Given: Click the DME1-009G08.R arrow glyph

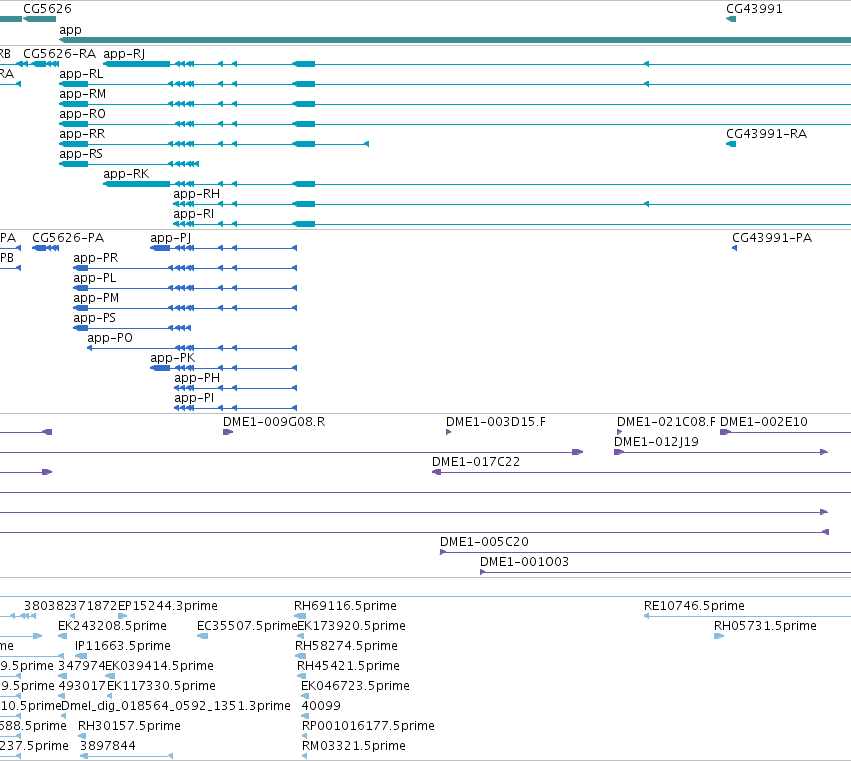Looking at the screenshot, I should (228, 432).
